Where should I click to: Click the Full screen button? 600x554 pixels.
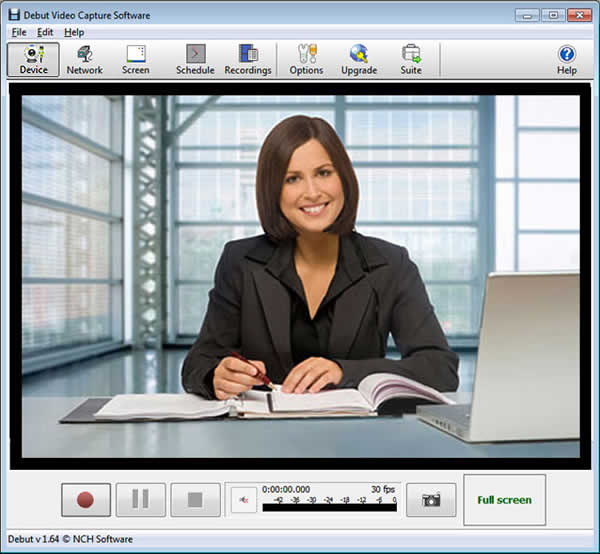click(x=504, y=499)
